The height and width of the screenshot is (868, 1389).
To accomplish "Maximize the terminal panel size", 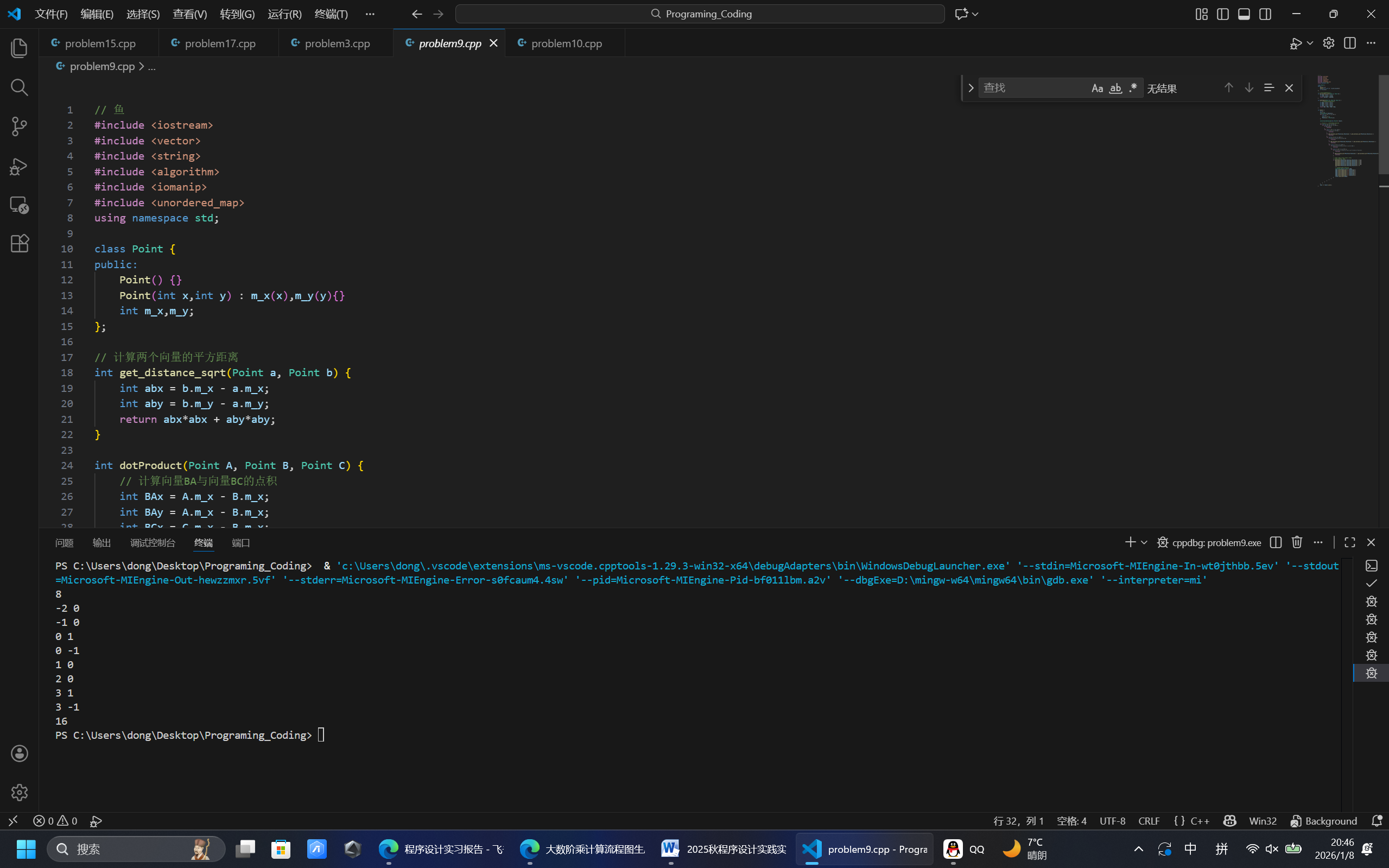I will (1349, 542).
